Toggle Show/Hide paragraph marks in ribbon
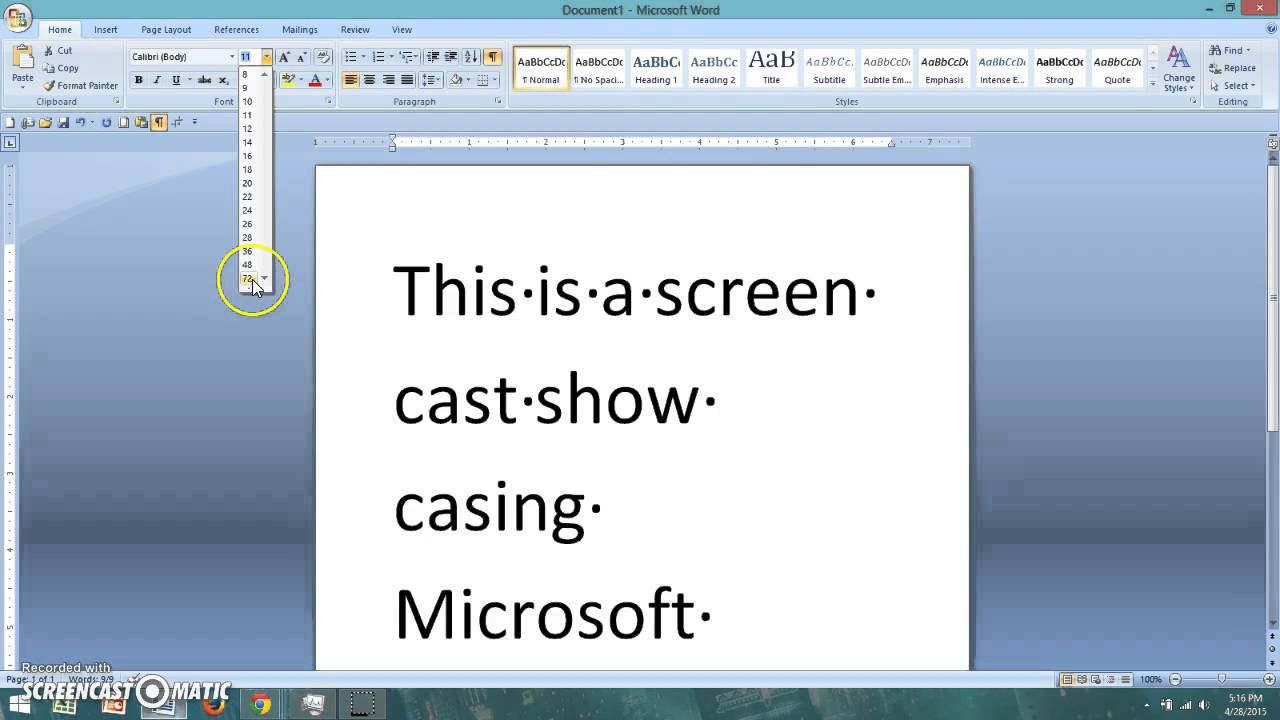This screenshot has width=1280, height=720. [493, 57]
